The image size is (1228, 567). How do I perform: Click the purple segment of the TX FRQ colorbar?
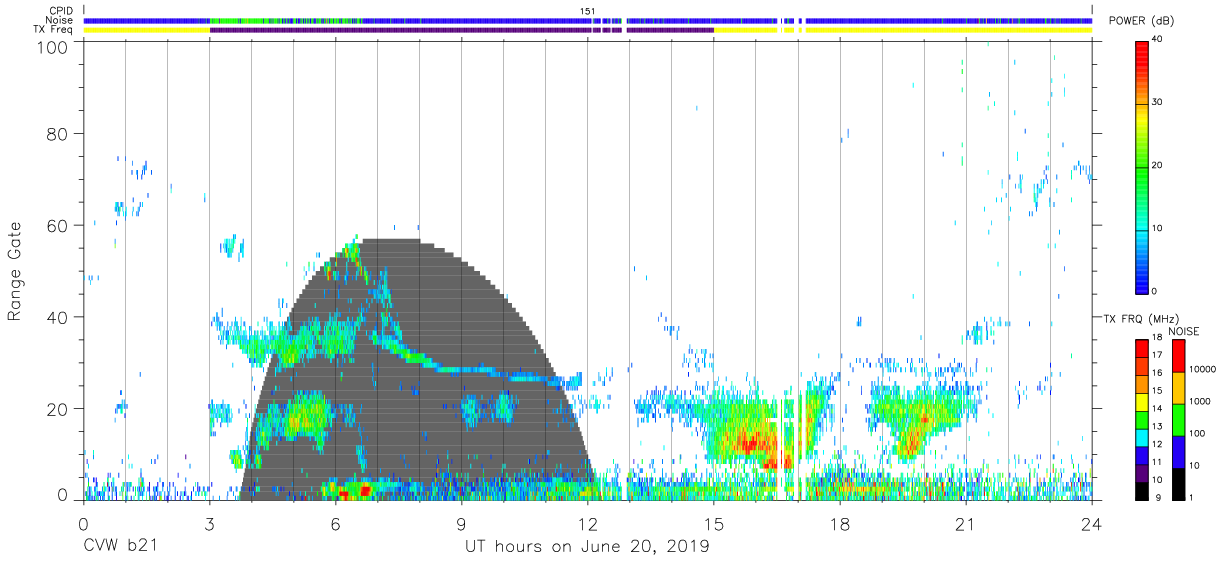pos(1141,473)
